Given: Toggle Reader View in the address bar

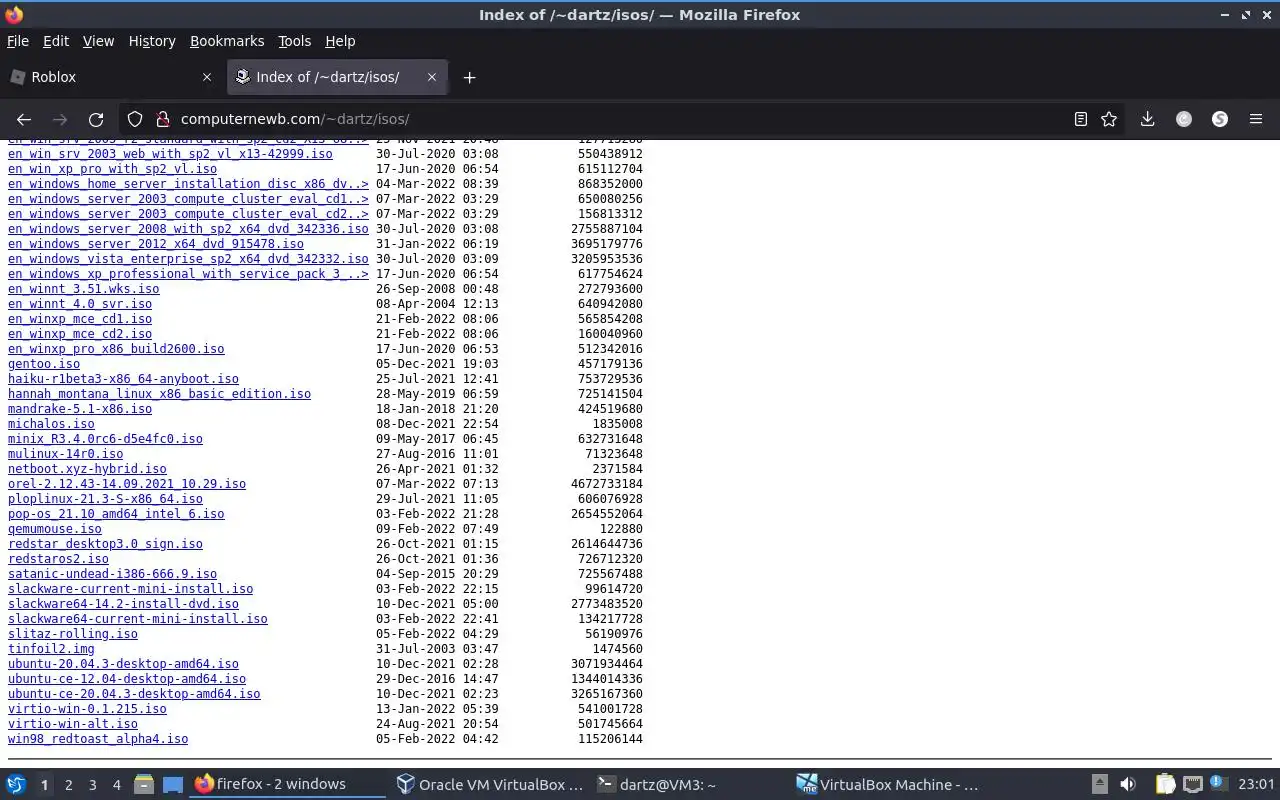Looking at the screenshot, I should (x=1080, y=119).
